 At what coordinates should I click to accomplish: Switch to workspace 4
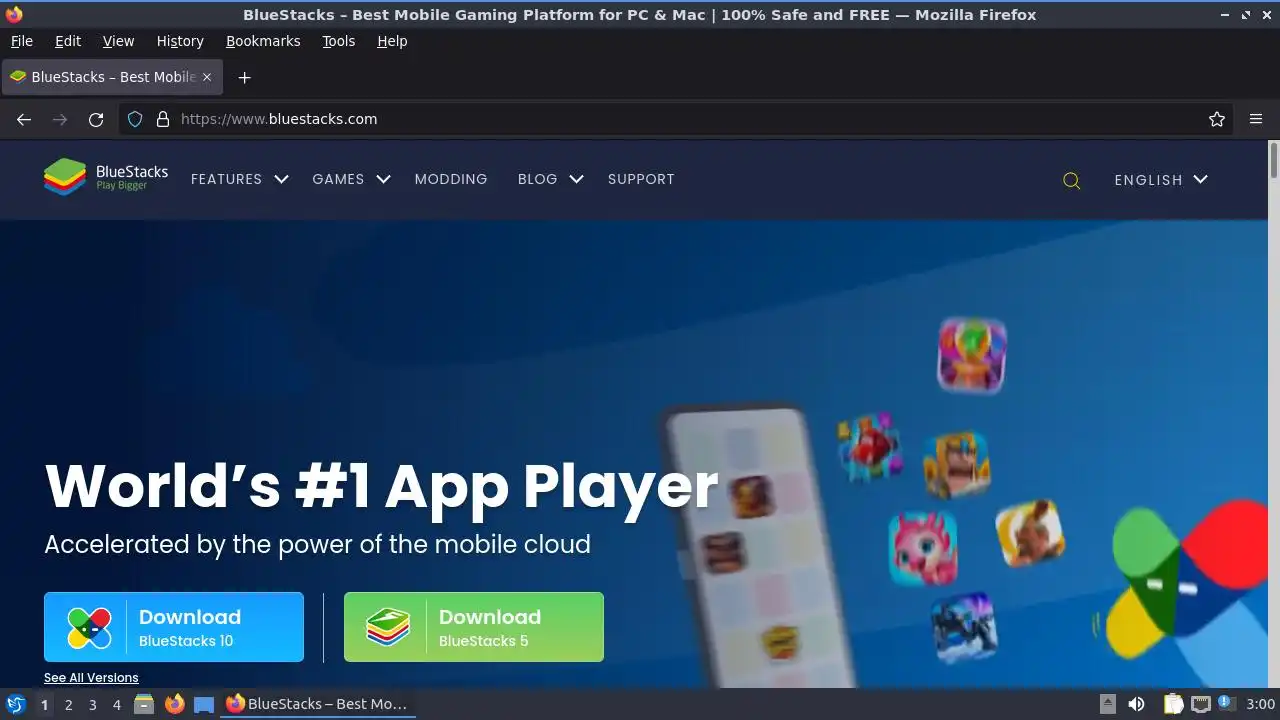[x=116, y=704]
